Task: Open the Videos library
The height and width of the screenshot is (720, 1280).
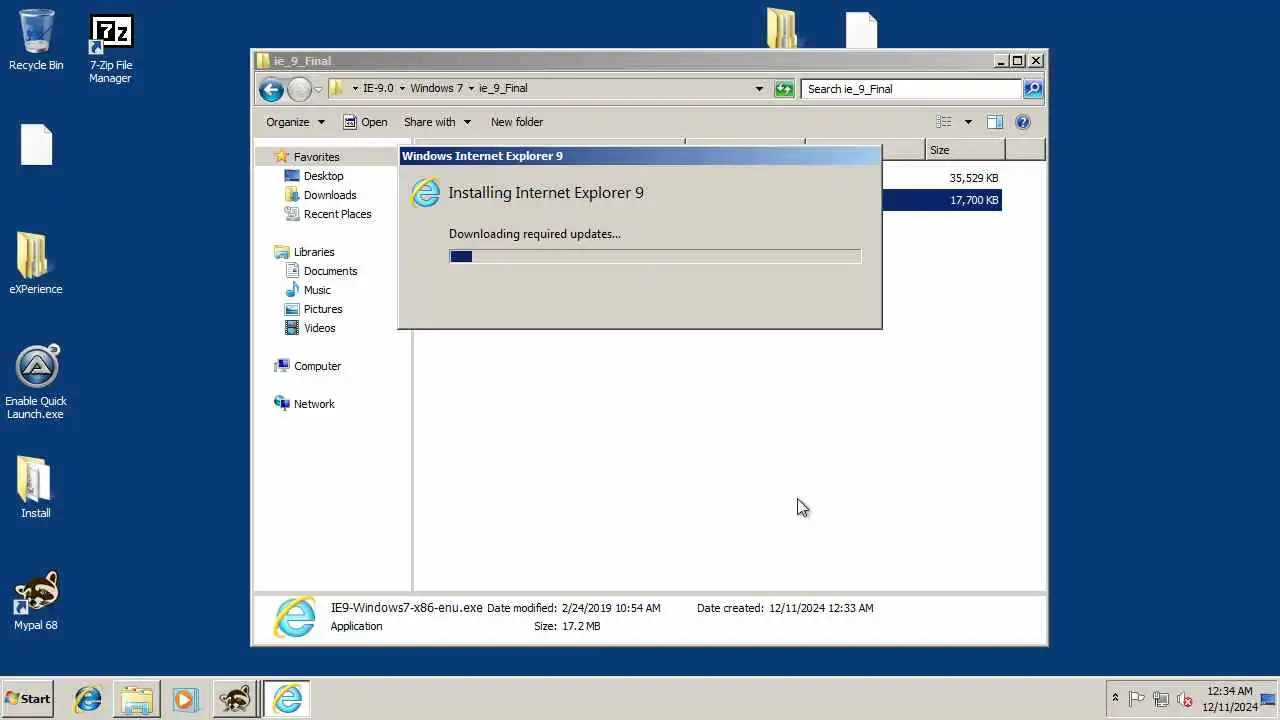Action: [x=320, y=328]
